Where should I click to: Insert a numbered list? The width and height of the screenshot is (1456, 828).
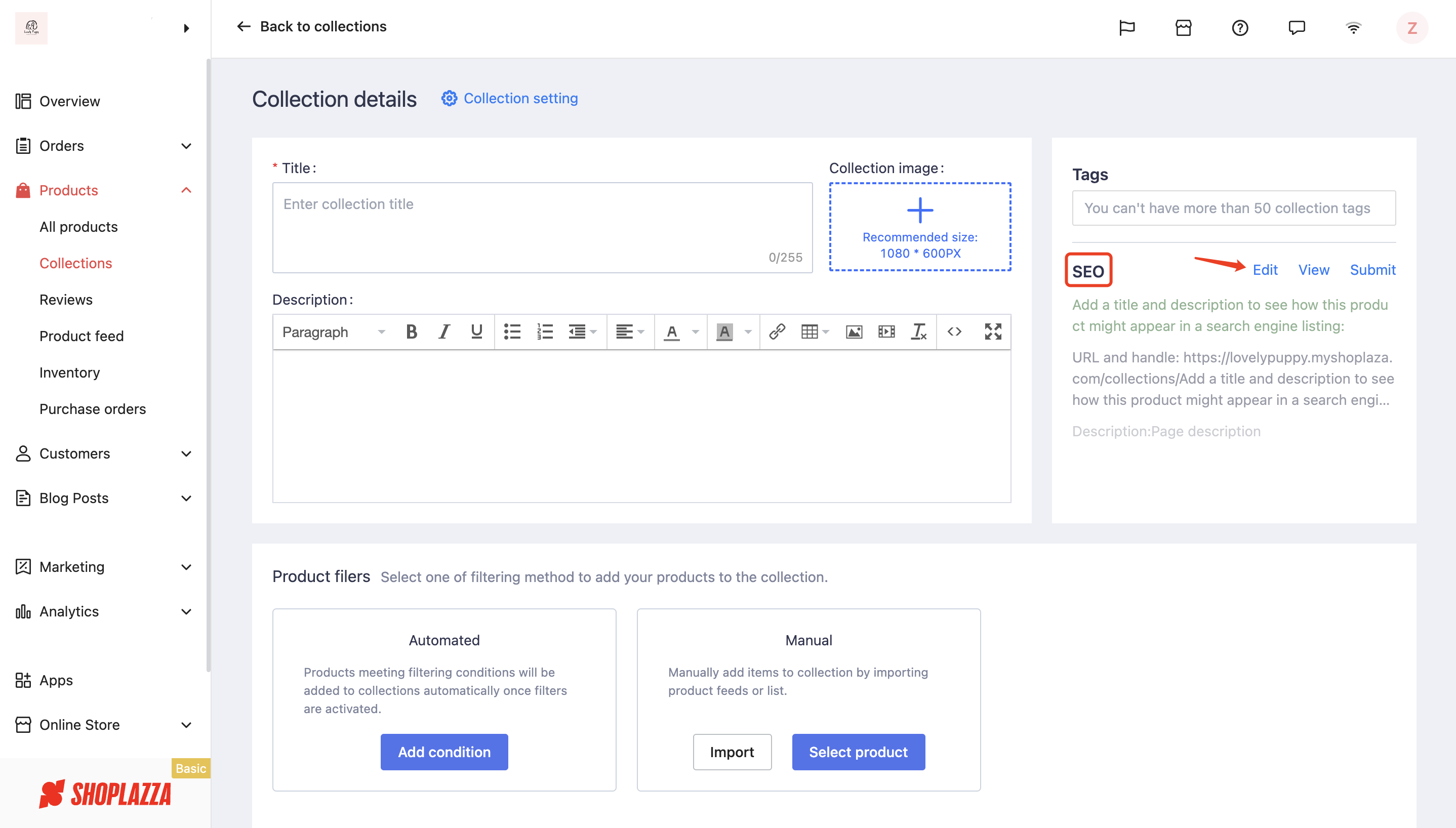coord(545,332)
